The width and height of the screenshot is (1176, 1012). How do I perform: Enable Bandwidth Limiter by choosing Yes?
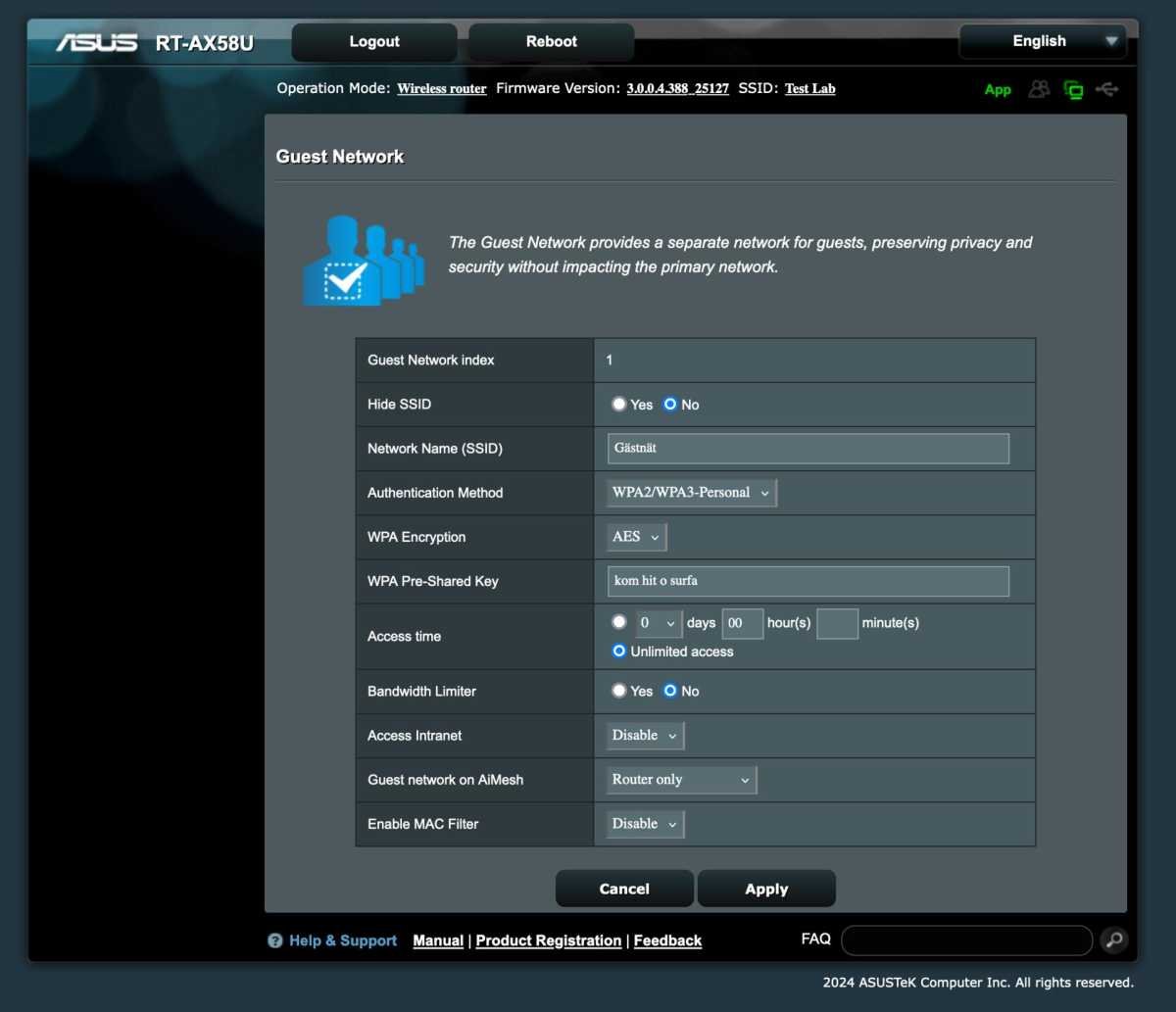(x=619, y=691)
